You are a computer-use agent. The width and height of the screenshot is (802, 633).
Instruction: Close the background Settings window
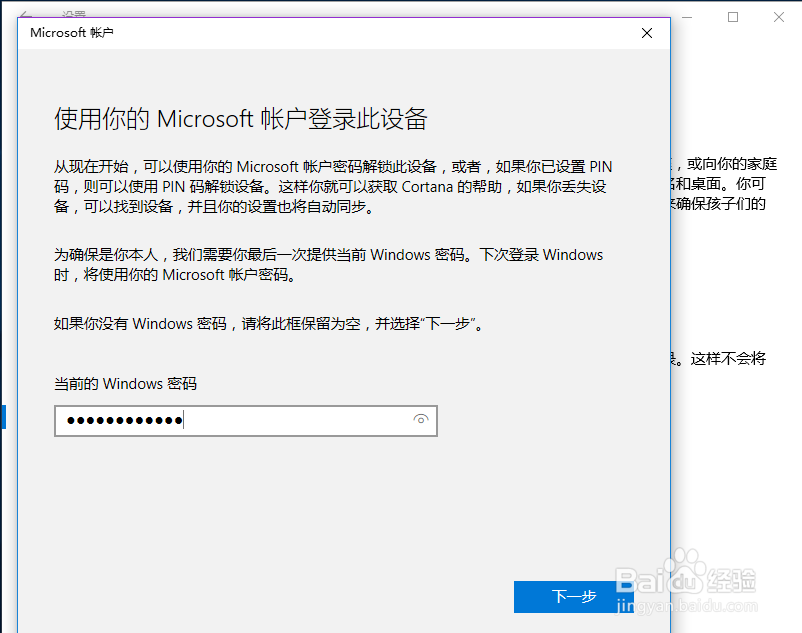778,17
